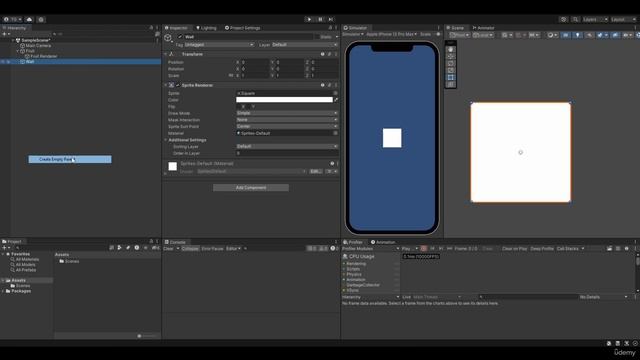This screenshot has height=360, width=640.
Task: Toggle the Flip X checkbox
Action: pos(239,107)
